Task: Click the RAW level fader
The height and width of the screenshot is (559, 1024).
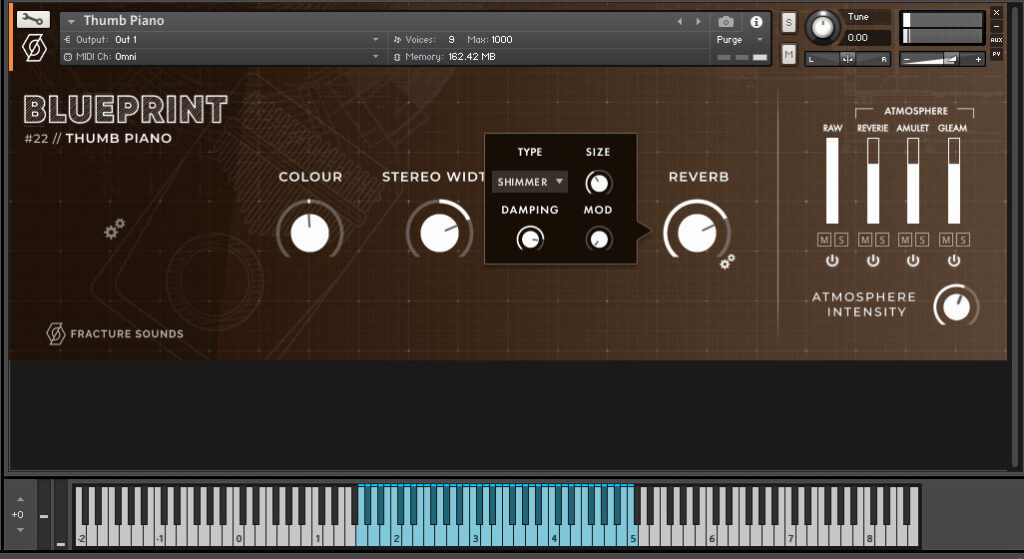Action: pyautogui.click(x=832, y=181)
